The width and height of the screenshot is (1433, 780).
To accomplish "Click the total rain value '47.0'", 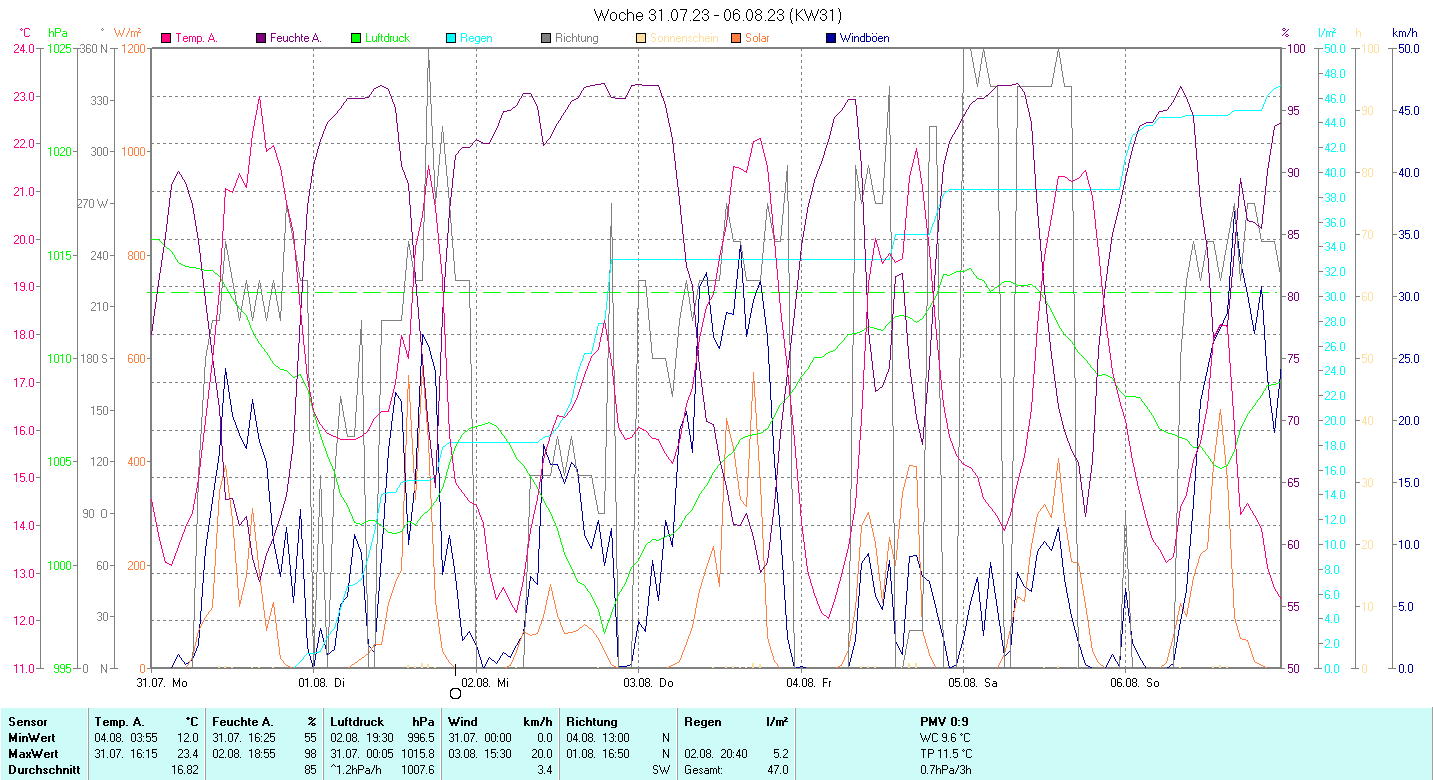I will (776, 769).
